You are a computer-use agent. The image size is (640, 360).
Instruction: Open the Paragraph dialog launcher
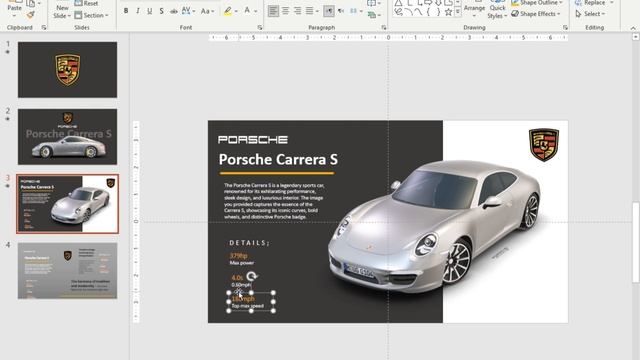point(384,27)
